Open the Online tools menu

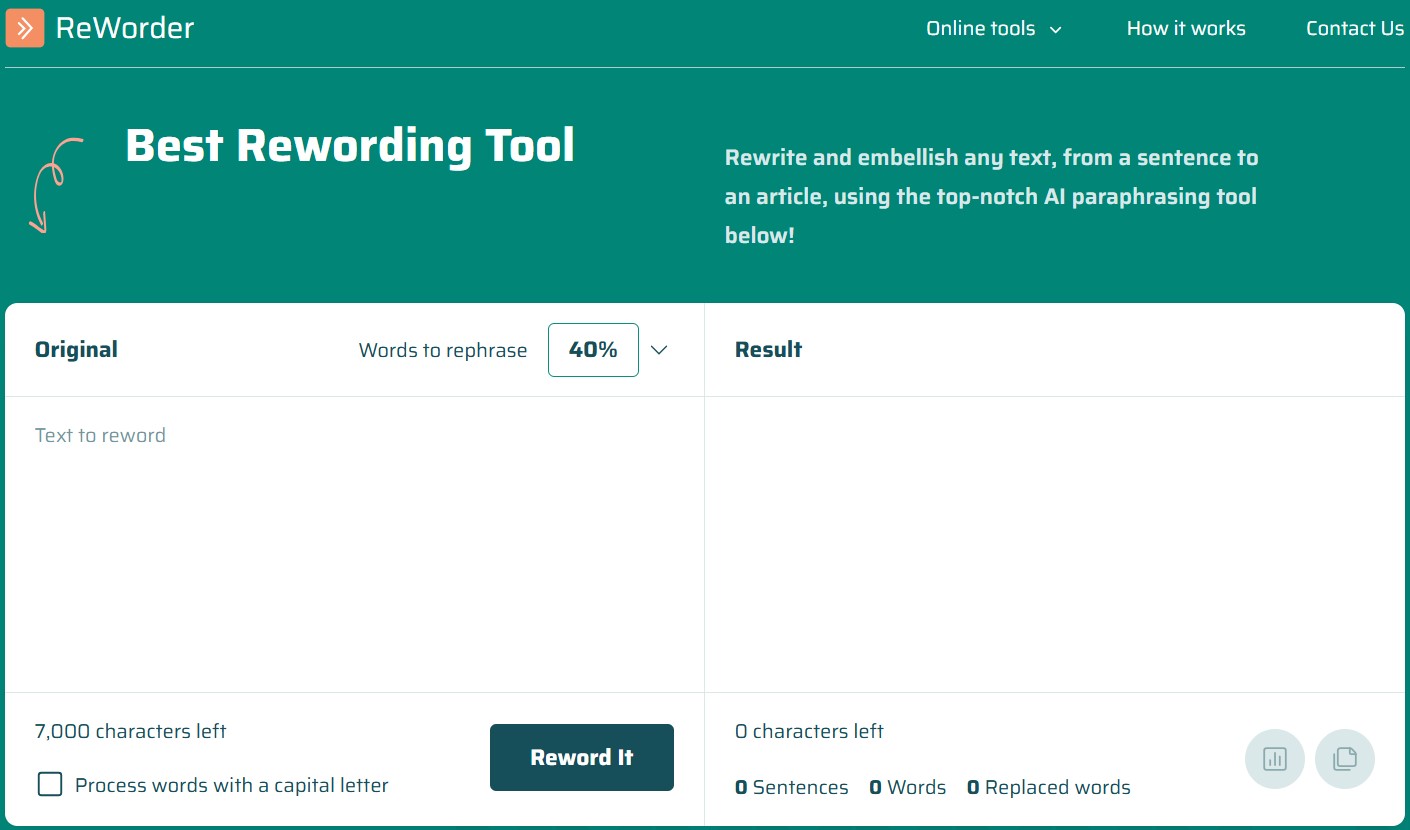[x=980, y=29]
